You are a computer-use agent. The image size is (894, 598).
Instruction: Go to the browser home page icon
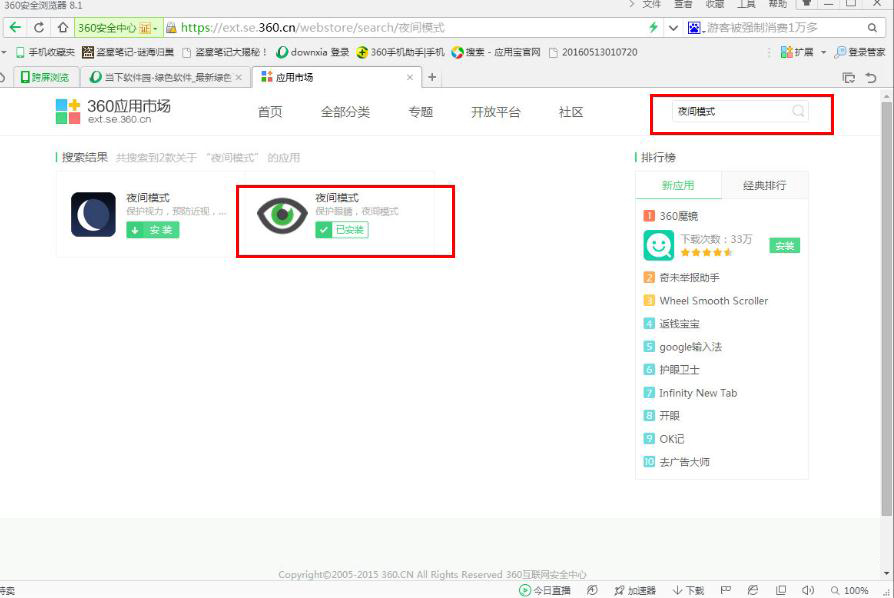click(63, 28)
